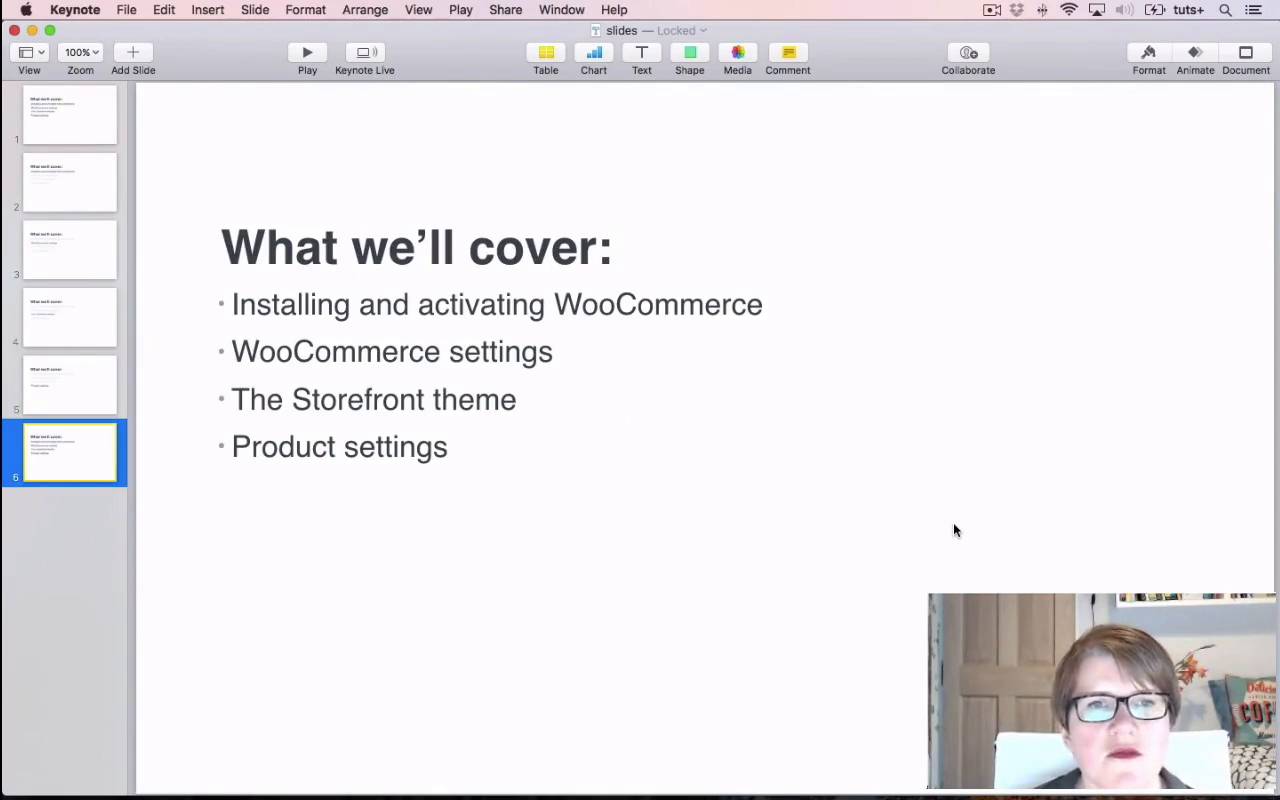Select slide 6 thumbnail in navigator
Screen dimensions: 1280x800
click(x=70, y=452)
